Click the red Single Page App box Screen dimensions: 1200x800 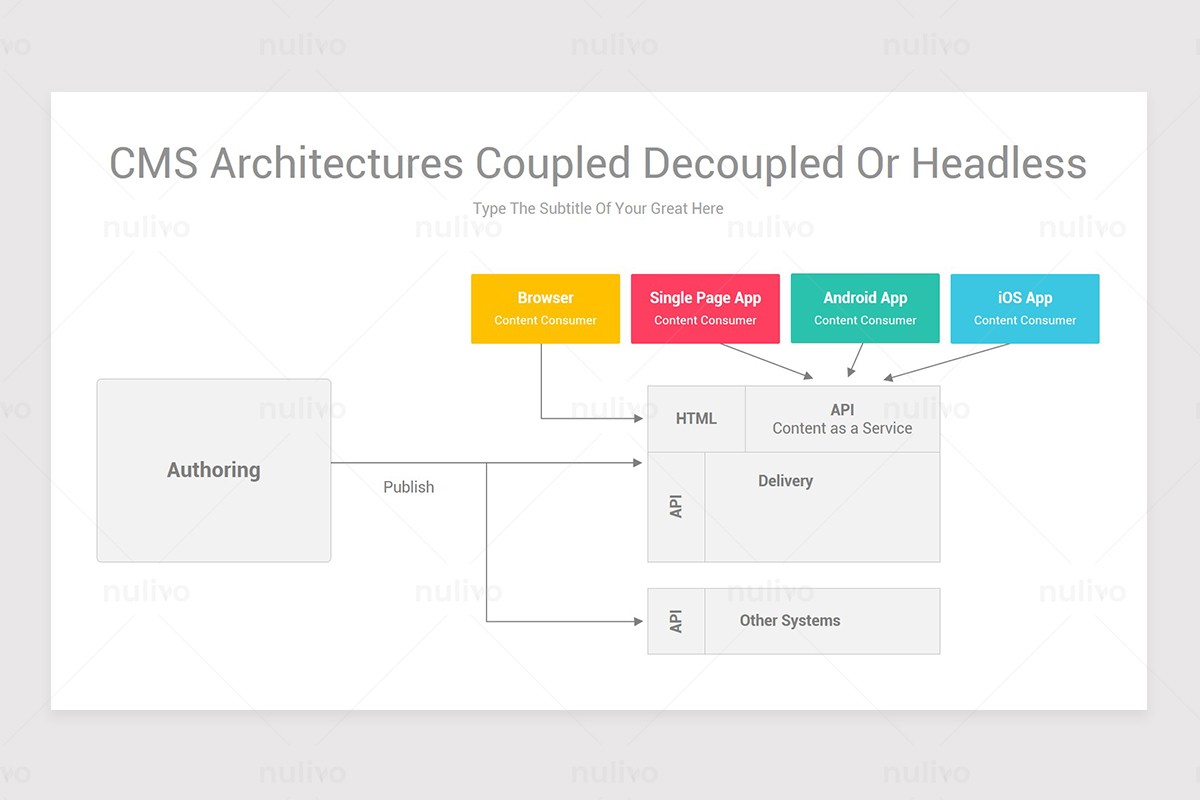705,308
